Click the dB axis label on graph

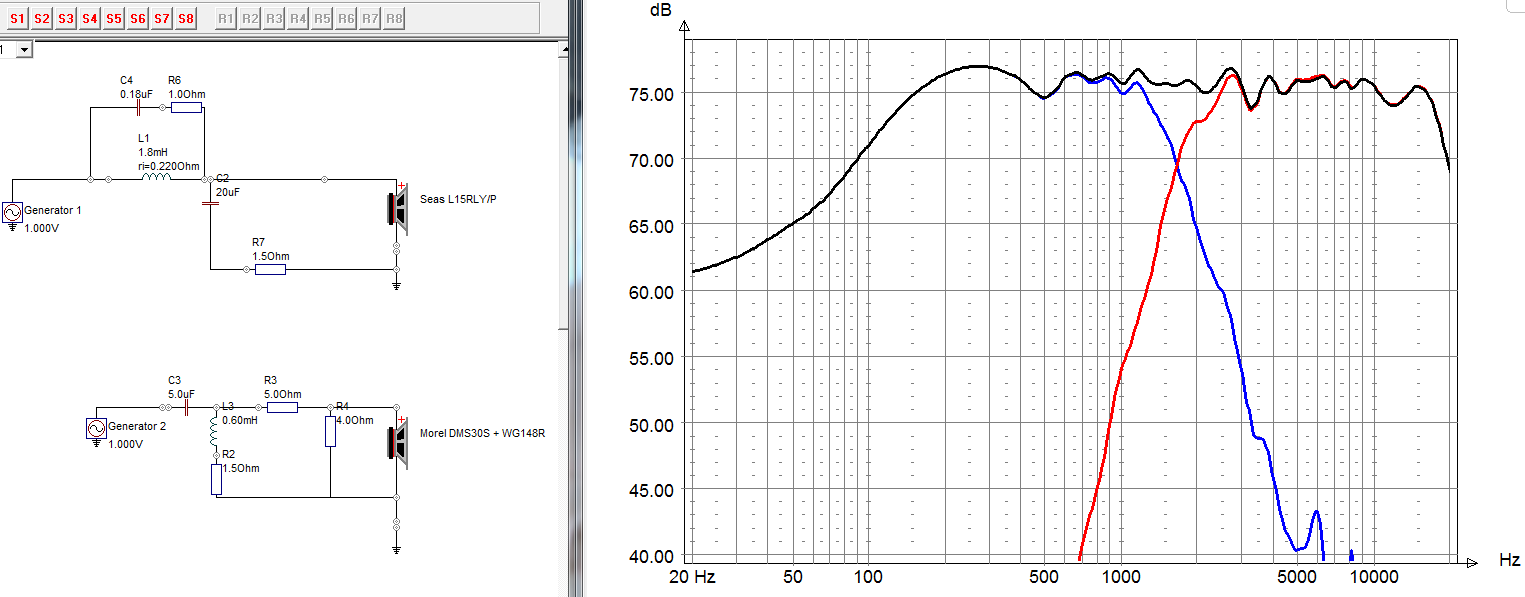(661, 10)
